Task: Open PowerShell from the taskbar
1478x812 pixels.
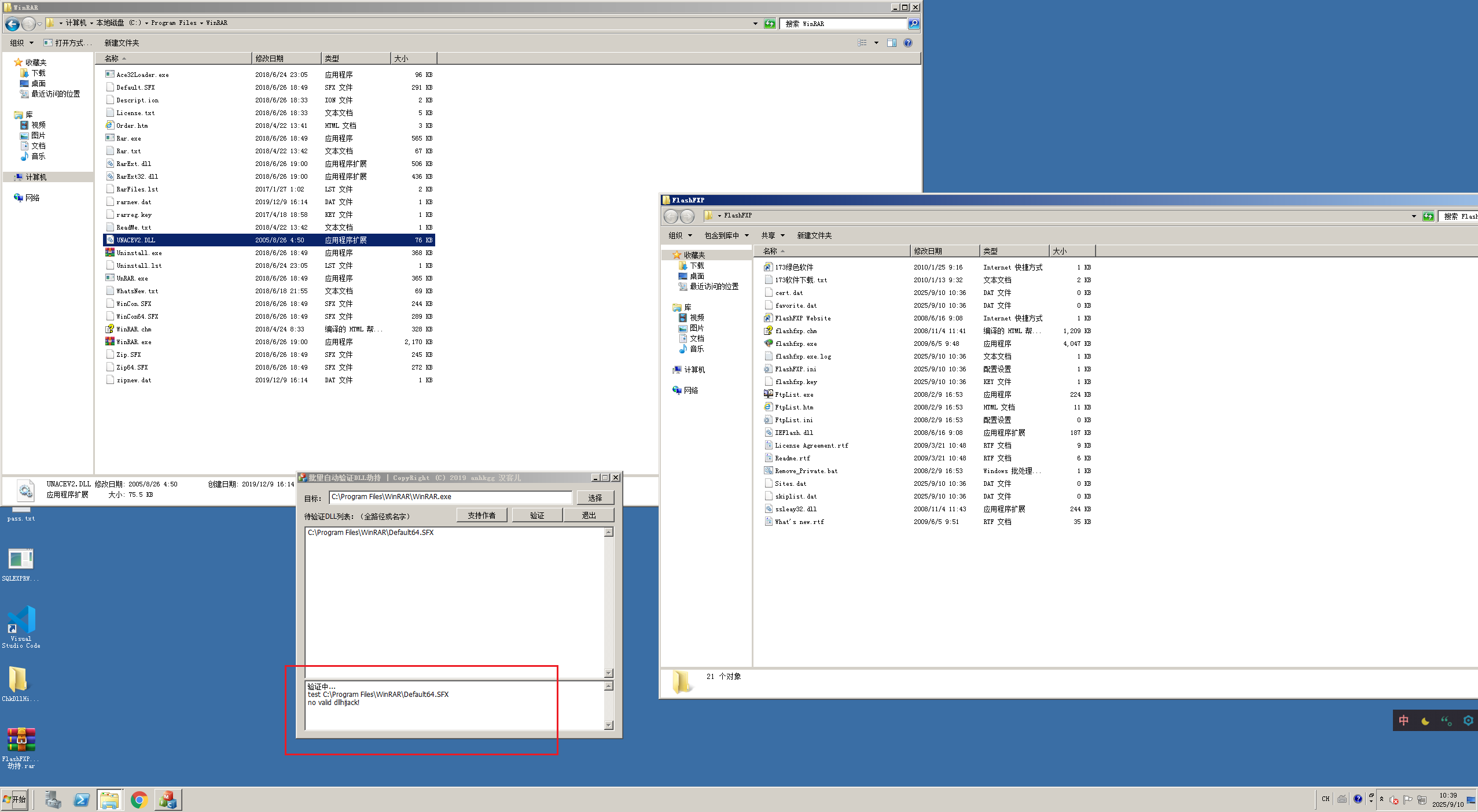Action: click(x=82, y=800)
